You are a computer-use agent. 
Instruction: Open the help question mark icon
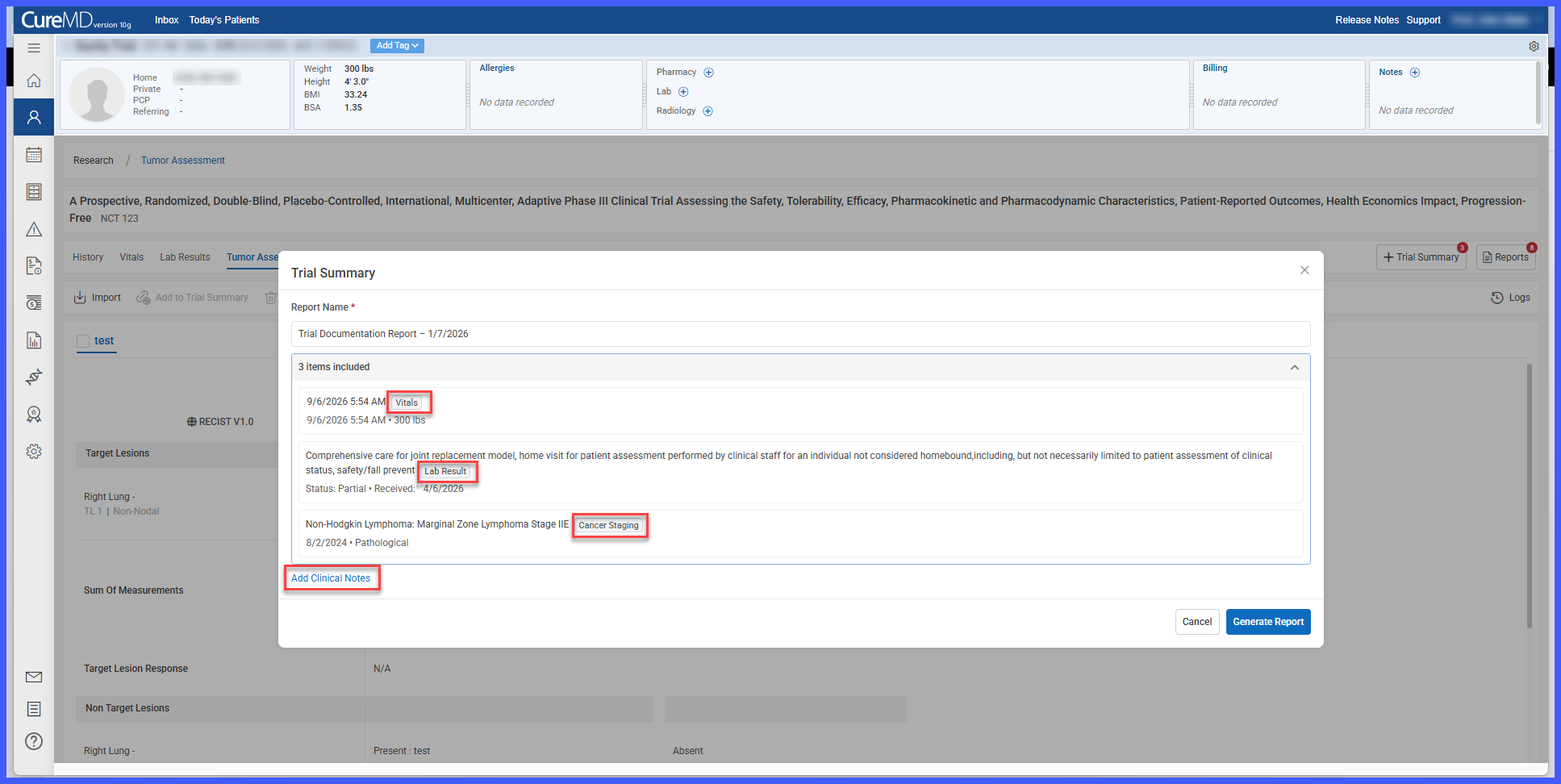[x=34, y=741]
